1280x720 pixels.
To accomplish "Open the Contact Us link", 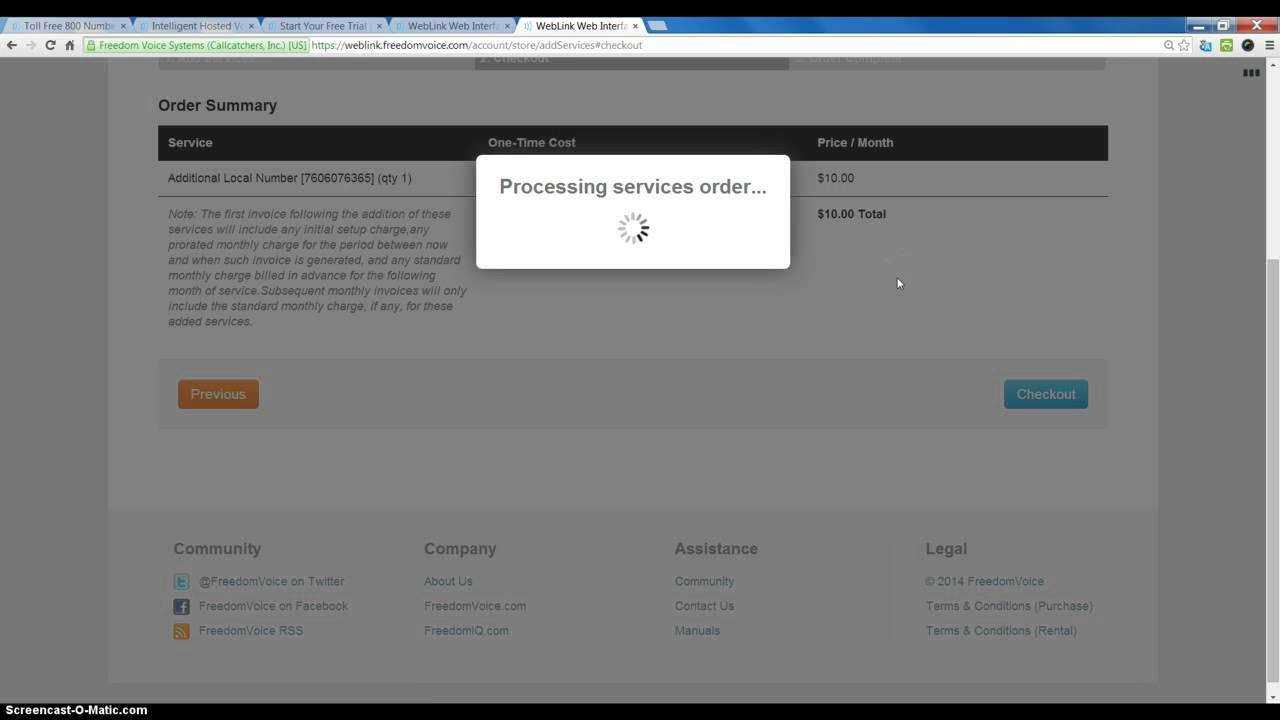I will 704,606.
